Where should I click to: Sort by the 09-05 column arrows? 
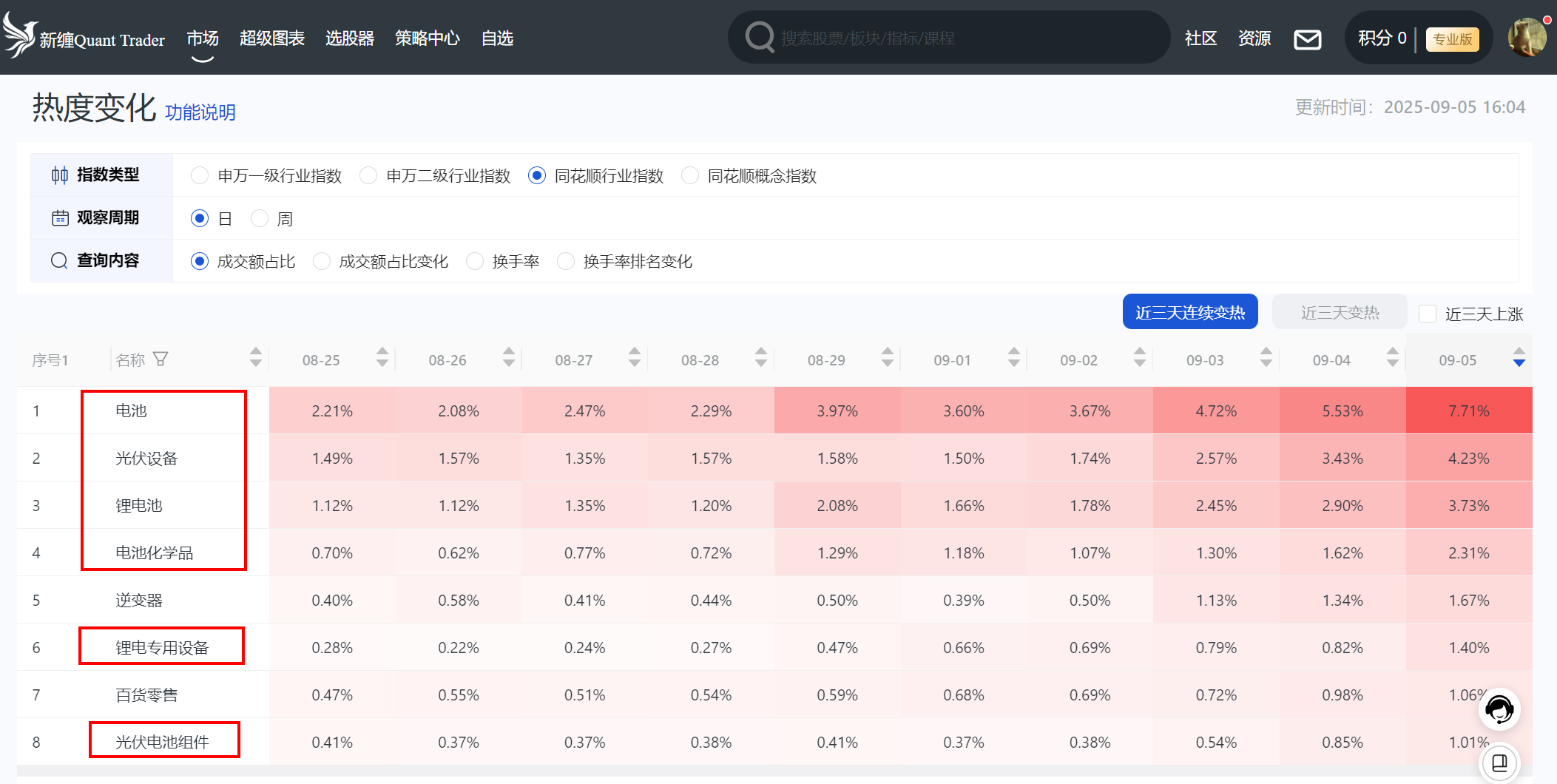(x=1519, y=357)
